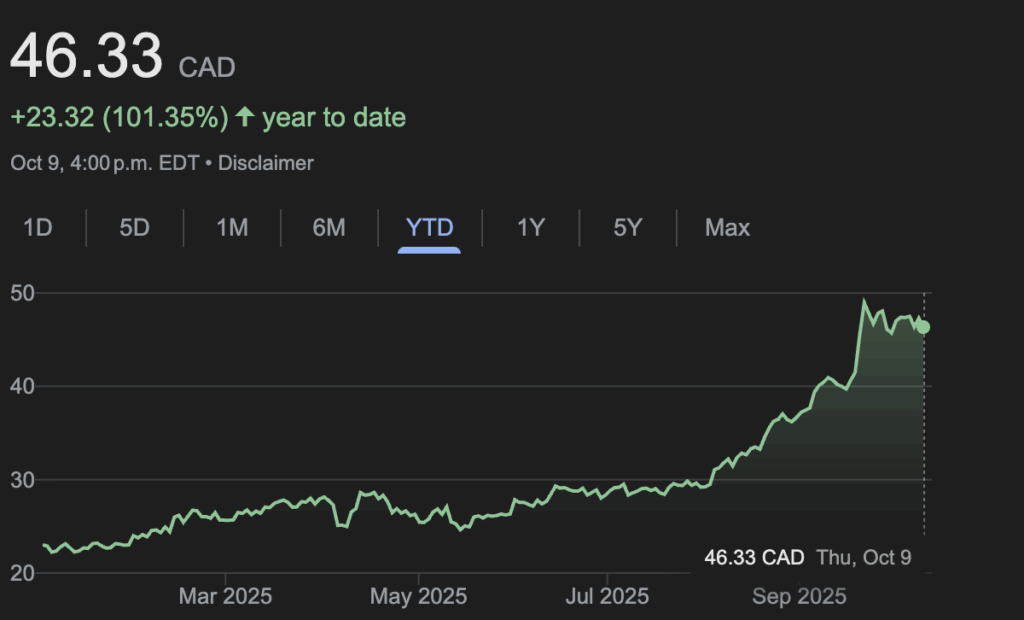
Task: Click the CAD currency label beside the price
Action: [207, 68]
